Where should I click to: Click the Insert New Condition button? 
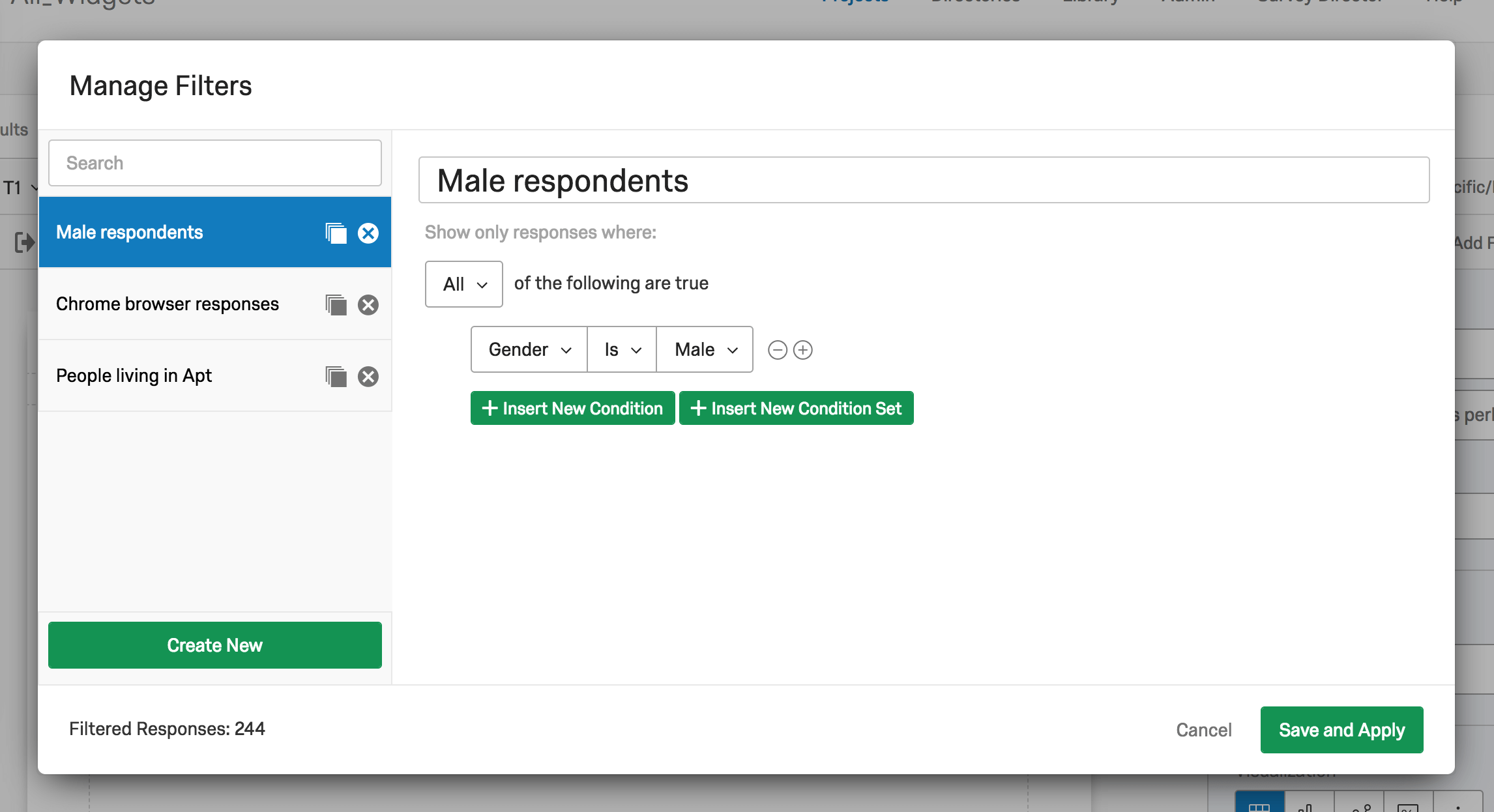(x=572, y=408)
